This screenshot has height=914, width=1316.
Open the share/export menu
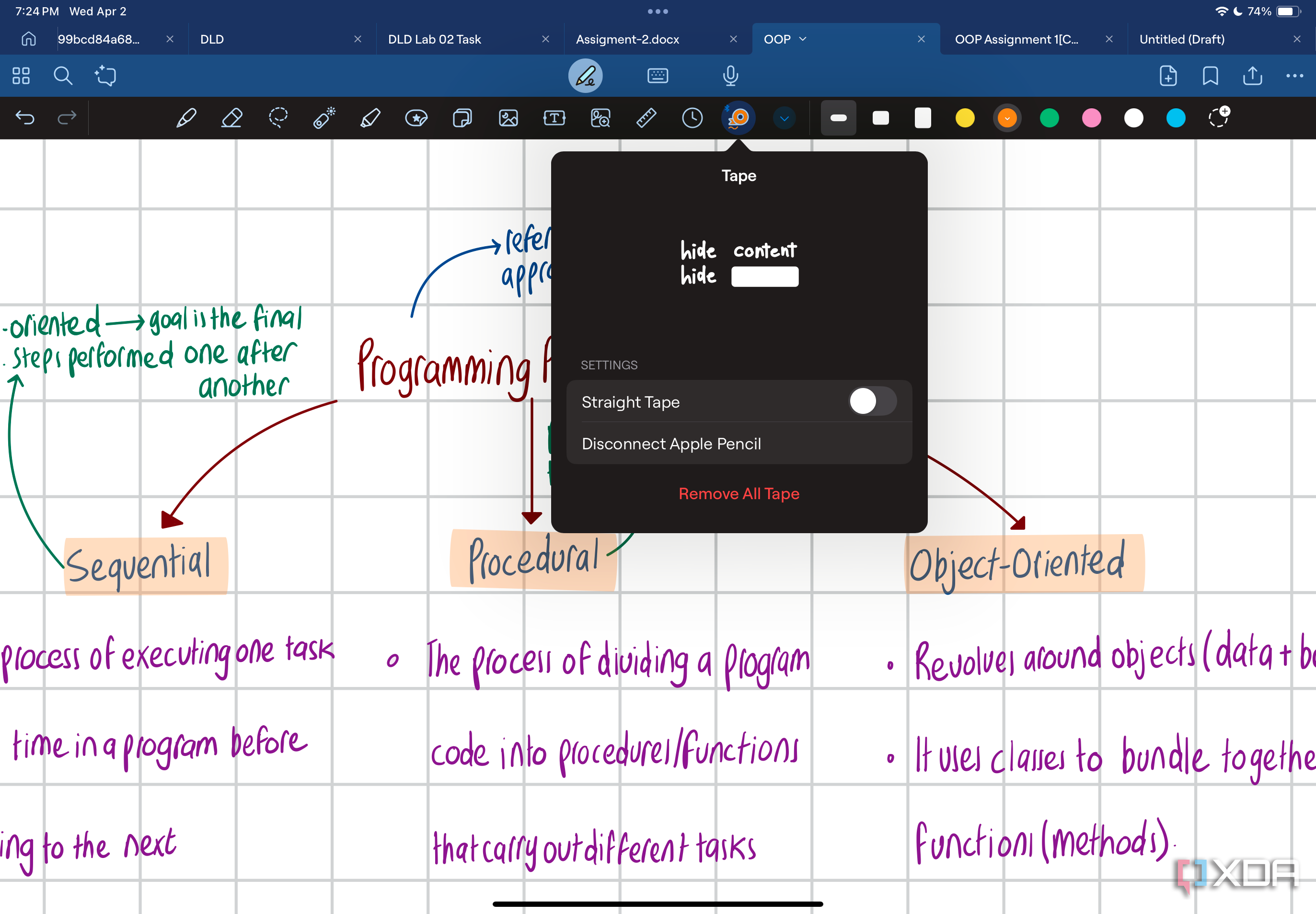pyautogui.click(x=1253, y=76)
